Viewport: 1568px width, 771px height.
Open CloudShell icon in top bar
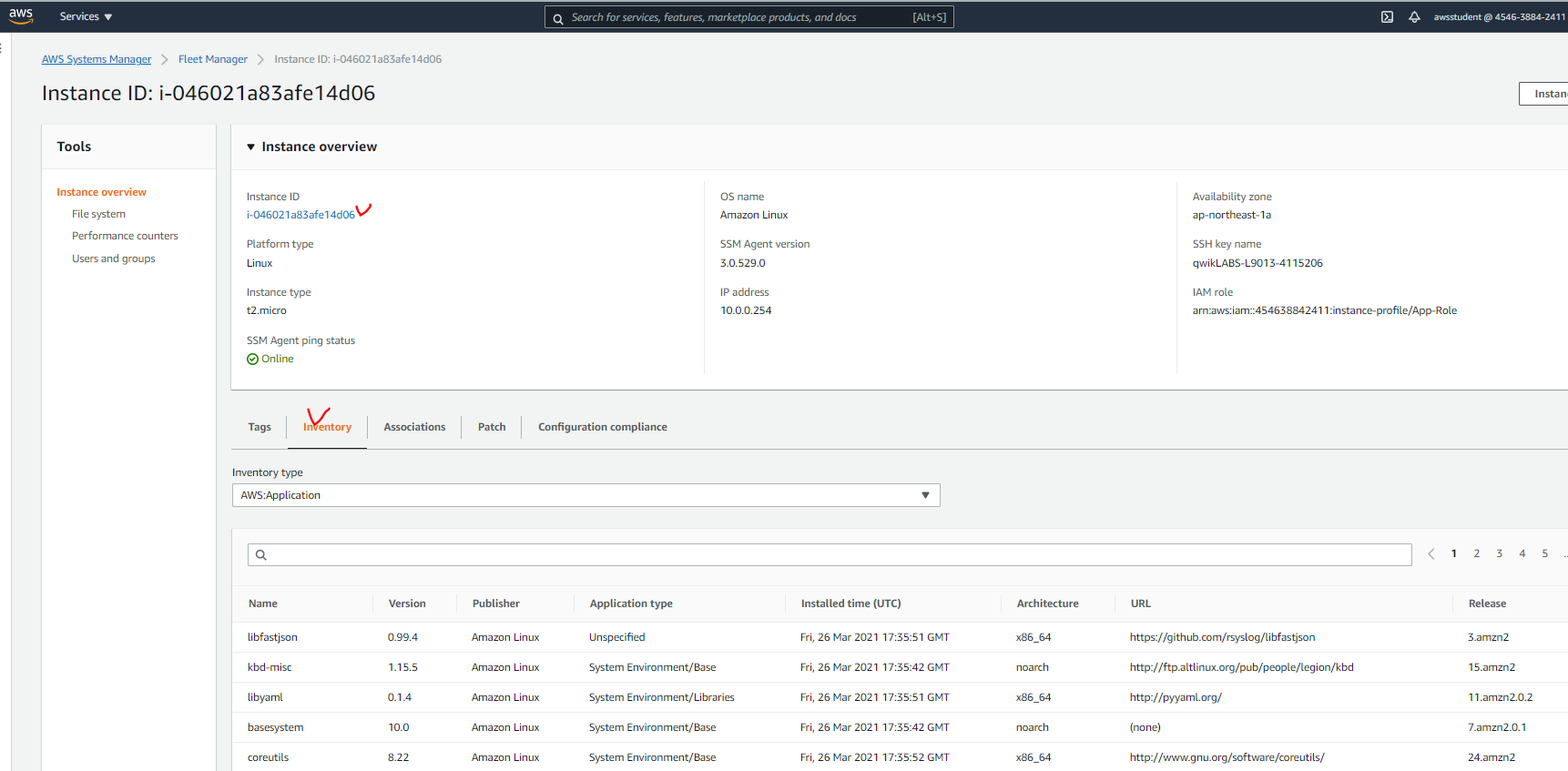pyautogui.click(x=1387, y=16)
